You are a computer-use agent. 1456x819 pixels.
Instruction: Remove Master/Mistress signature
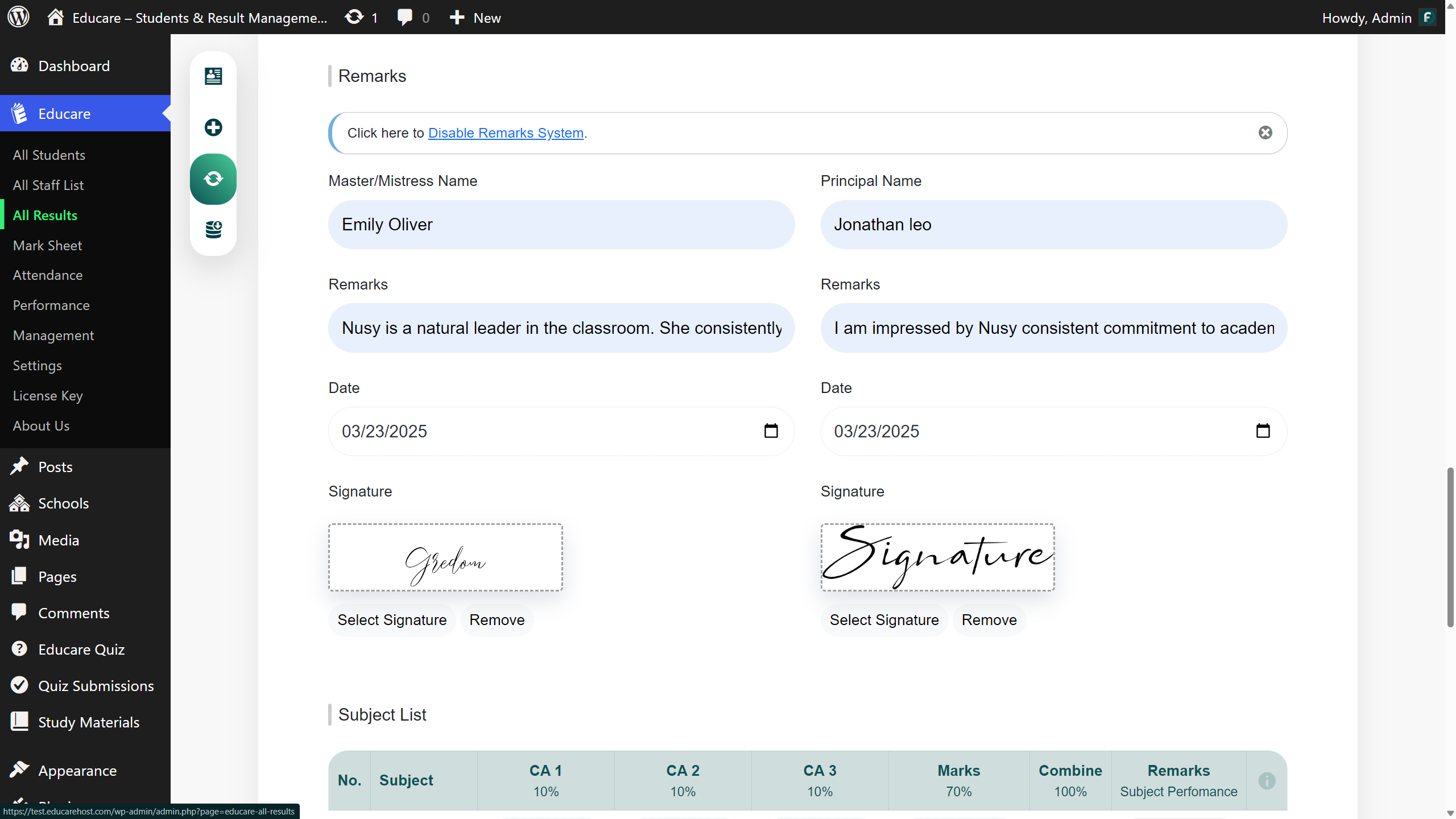497,620
